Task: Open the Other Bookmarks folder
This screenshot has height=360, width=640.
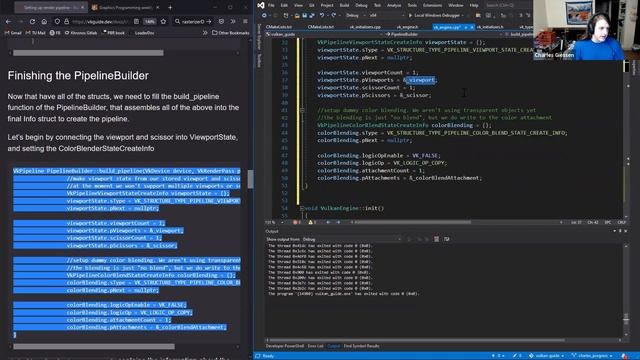Action: pos(231,33)
